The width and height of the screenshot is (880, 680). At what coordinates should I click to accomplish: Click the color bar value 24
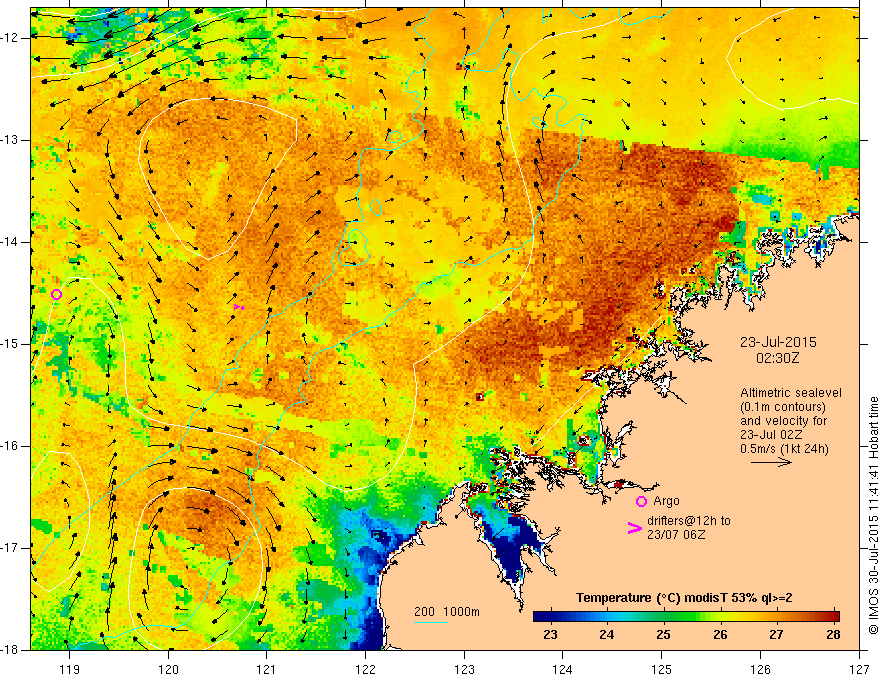(x=607, y=635)
